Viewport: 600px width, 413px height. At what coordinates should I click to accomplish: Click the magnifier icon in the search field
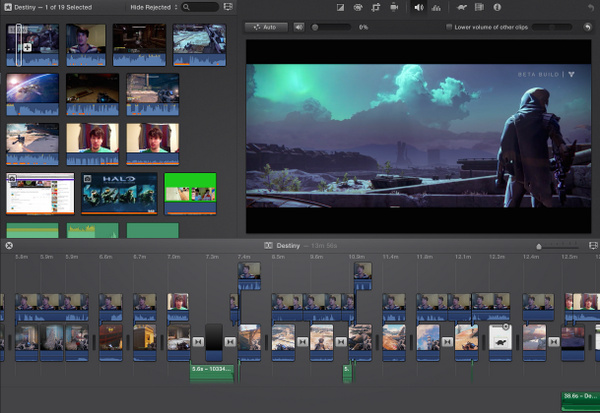(186, 7)
